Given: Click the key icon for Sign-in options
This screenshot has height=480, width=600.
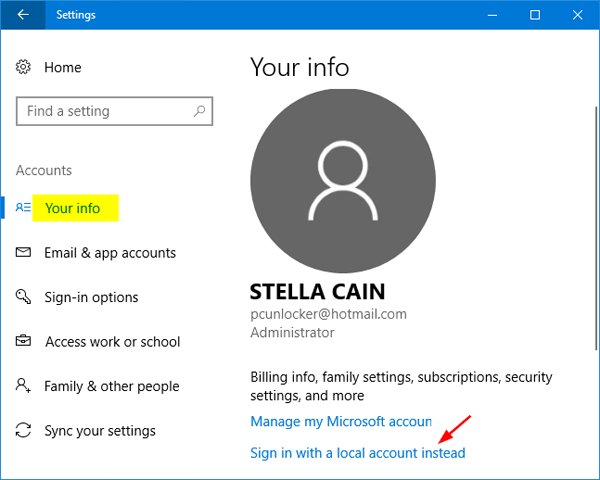Looking at the screenshot, I should click(24, 297).
